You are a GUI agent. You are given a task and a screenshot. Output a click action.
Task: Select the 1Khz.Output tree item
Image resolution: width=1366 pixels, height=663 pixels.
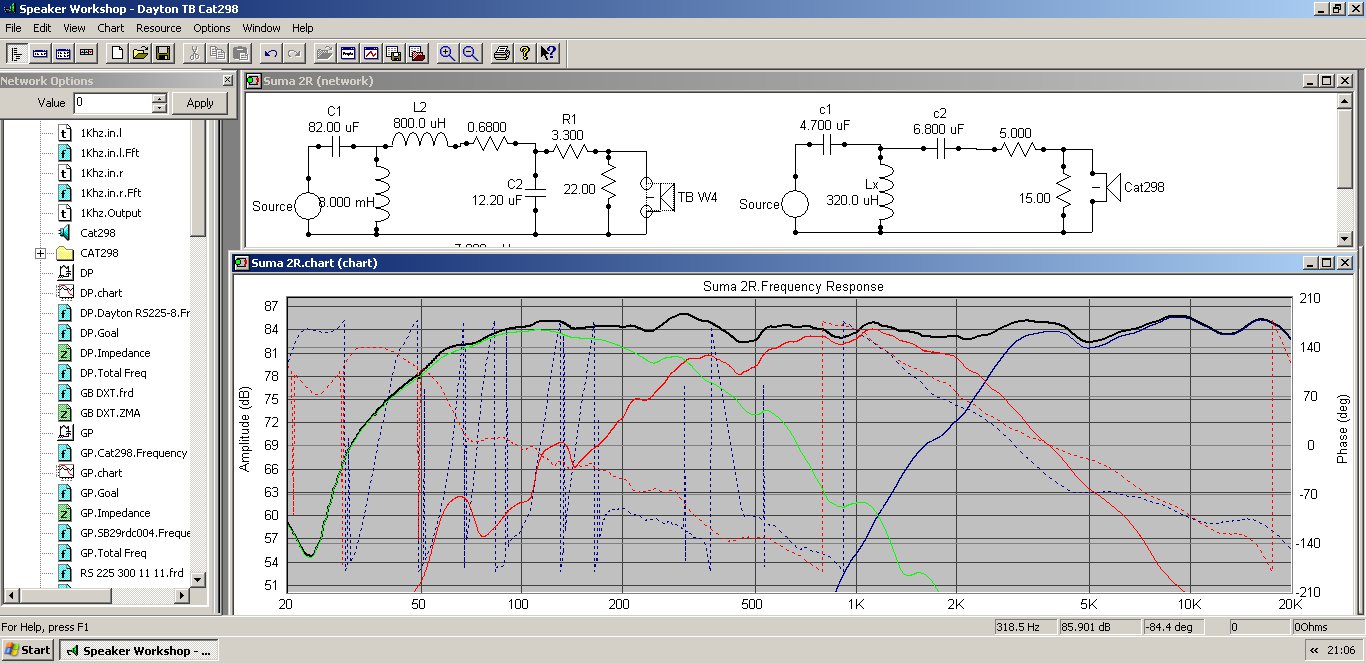[x=111, y=213]
